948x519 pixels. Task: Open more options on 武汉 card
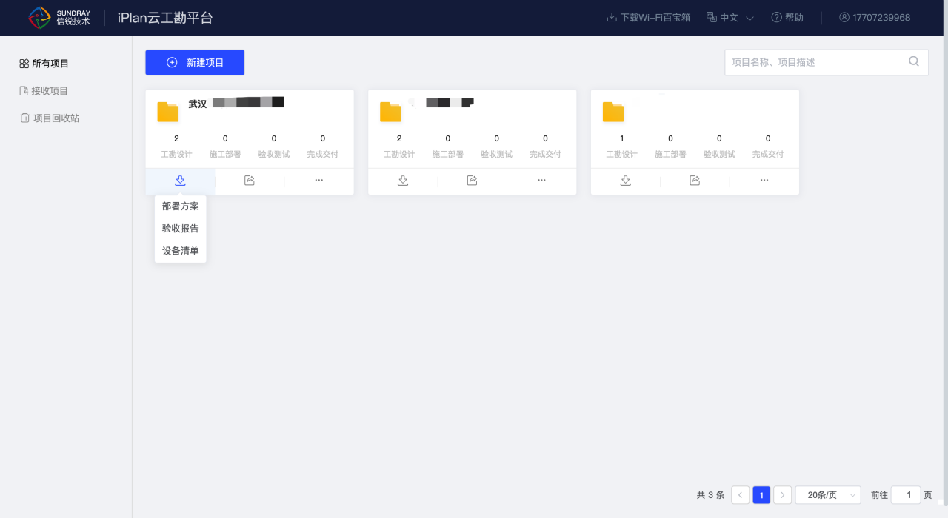pyautogui.click(x=319, y=181)
